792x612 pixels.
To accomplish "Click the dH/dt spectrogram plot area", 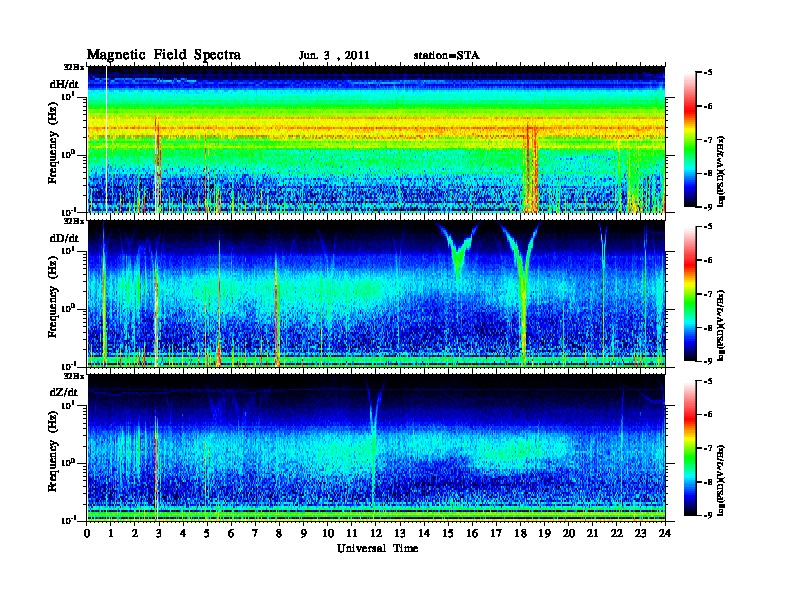I will tap(376, 139).
